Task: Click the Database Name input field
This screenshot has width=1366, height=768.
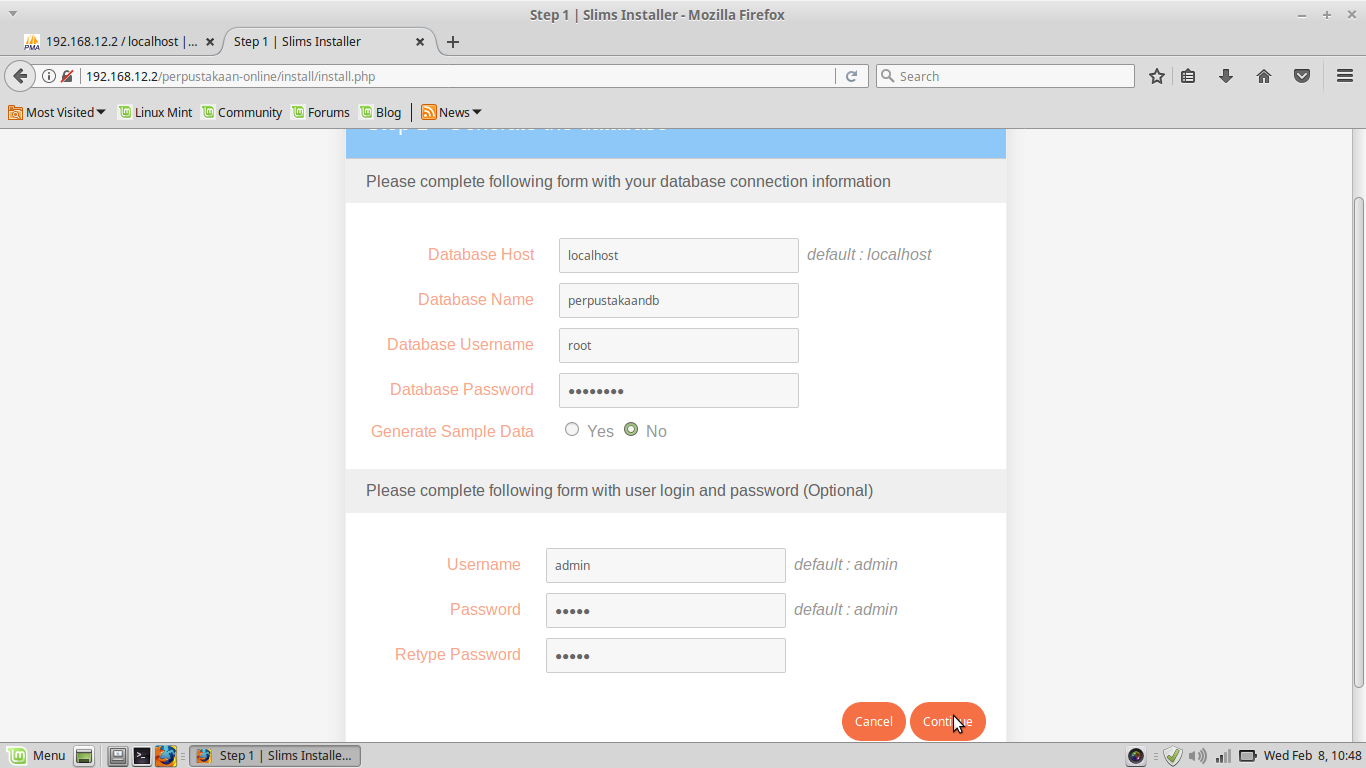Action: [x=678, y=300]
